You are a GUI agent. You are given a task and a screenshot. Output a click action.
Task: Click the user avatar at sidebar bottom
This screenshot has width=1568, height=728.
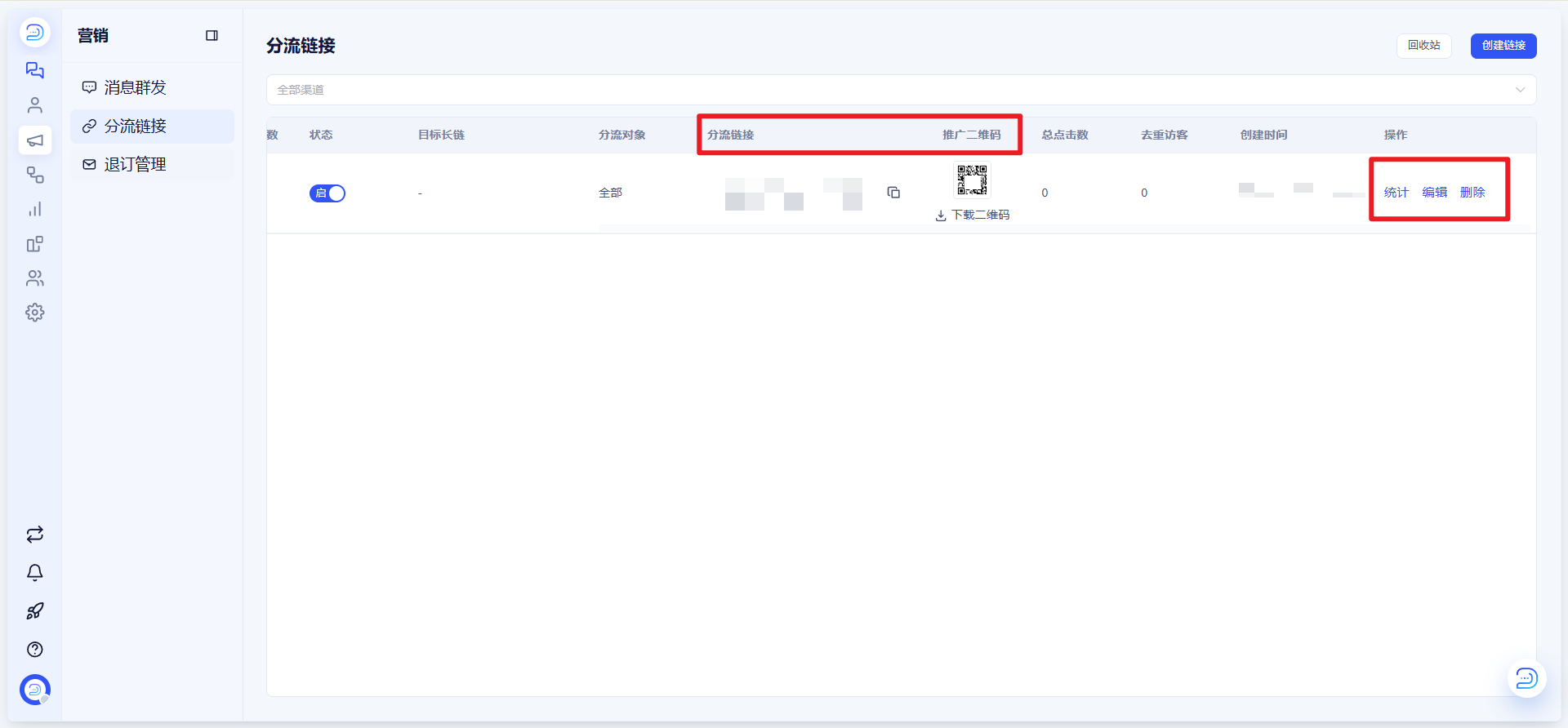point(34,690)
